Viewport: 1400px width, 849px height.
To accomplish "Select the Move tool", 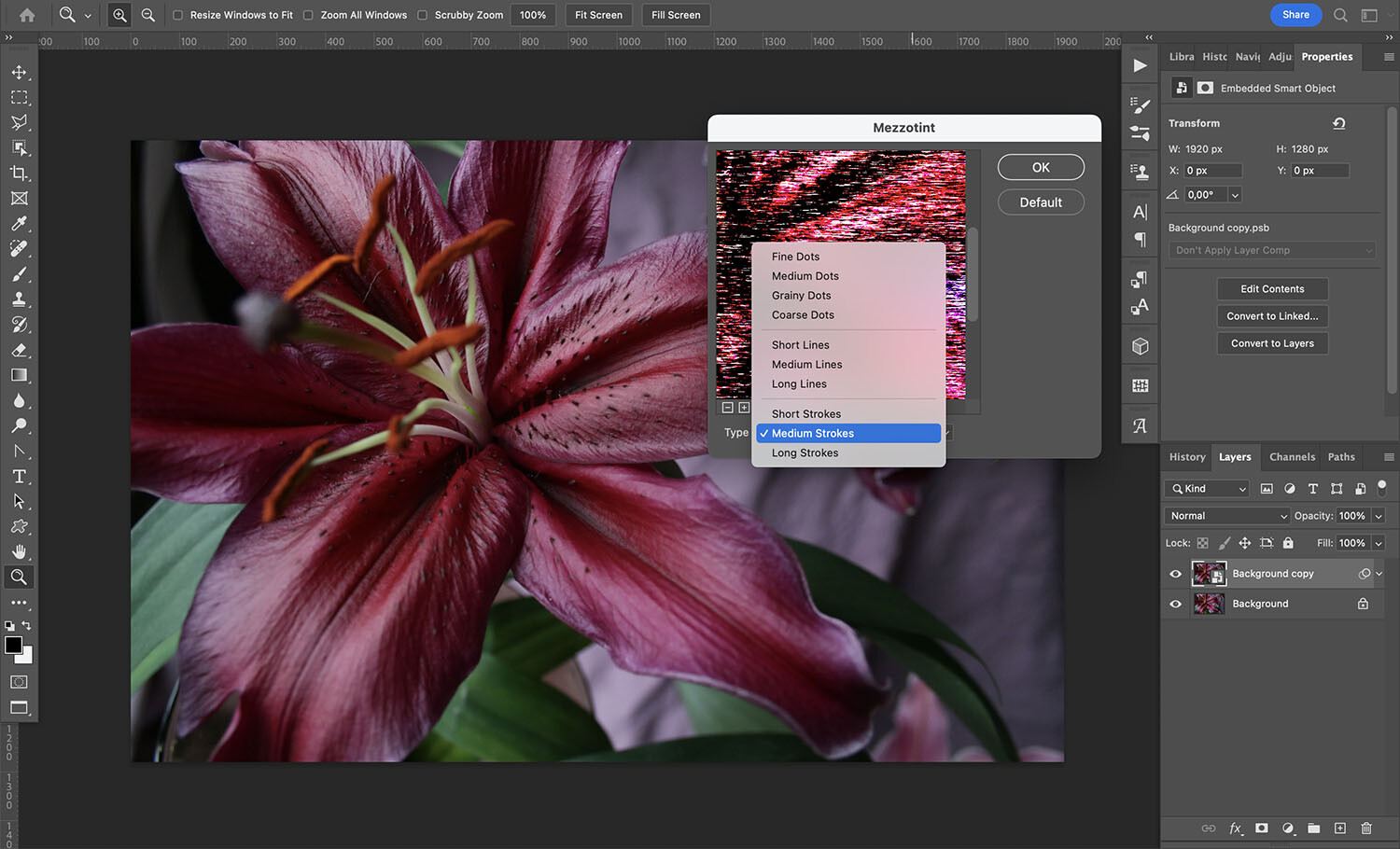I will tap(19, 72).
